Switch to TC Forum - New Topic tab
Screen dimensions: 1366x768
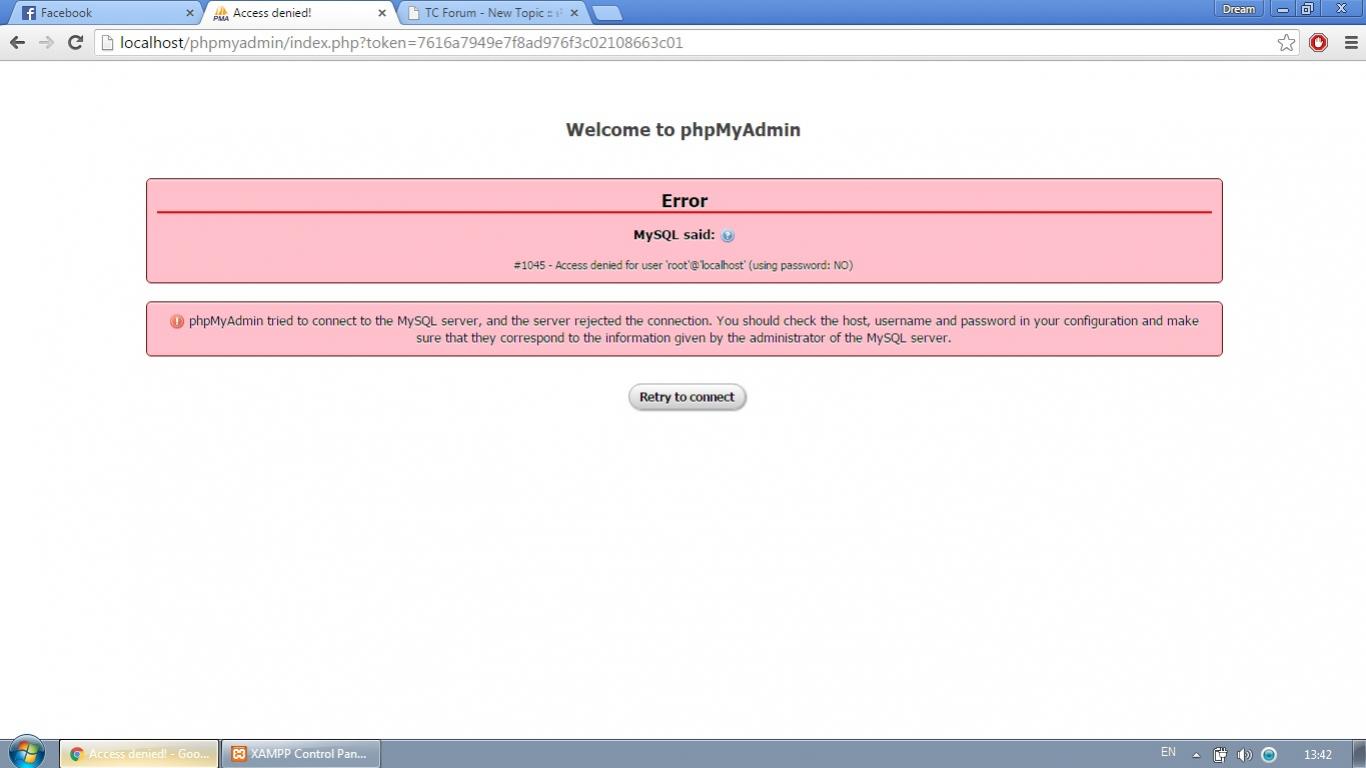[490, 13]
